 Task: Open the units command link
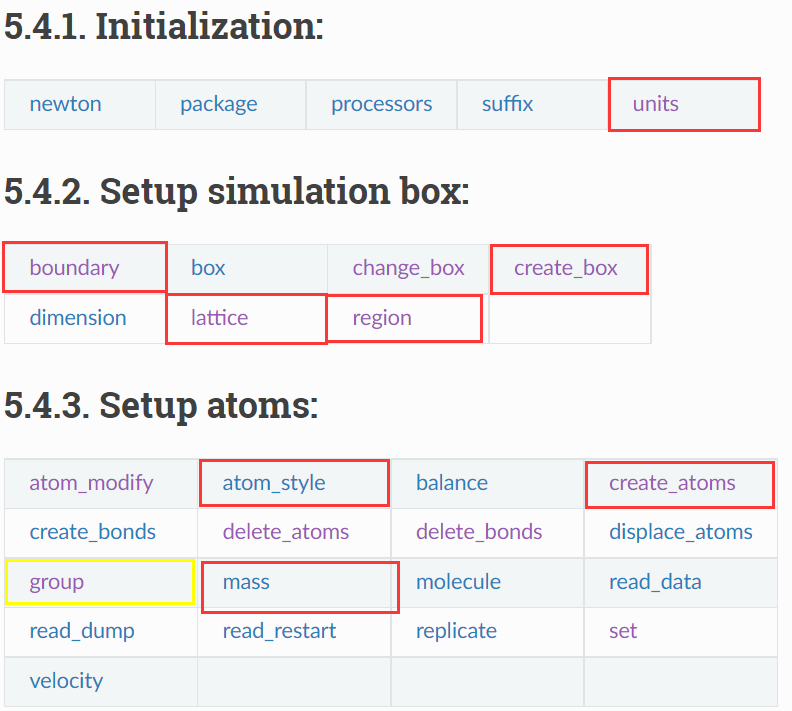click(655, 104)
